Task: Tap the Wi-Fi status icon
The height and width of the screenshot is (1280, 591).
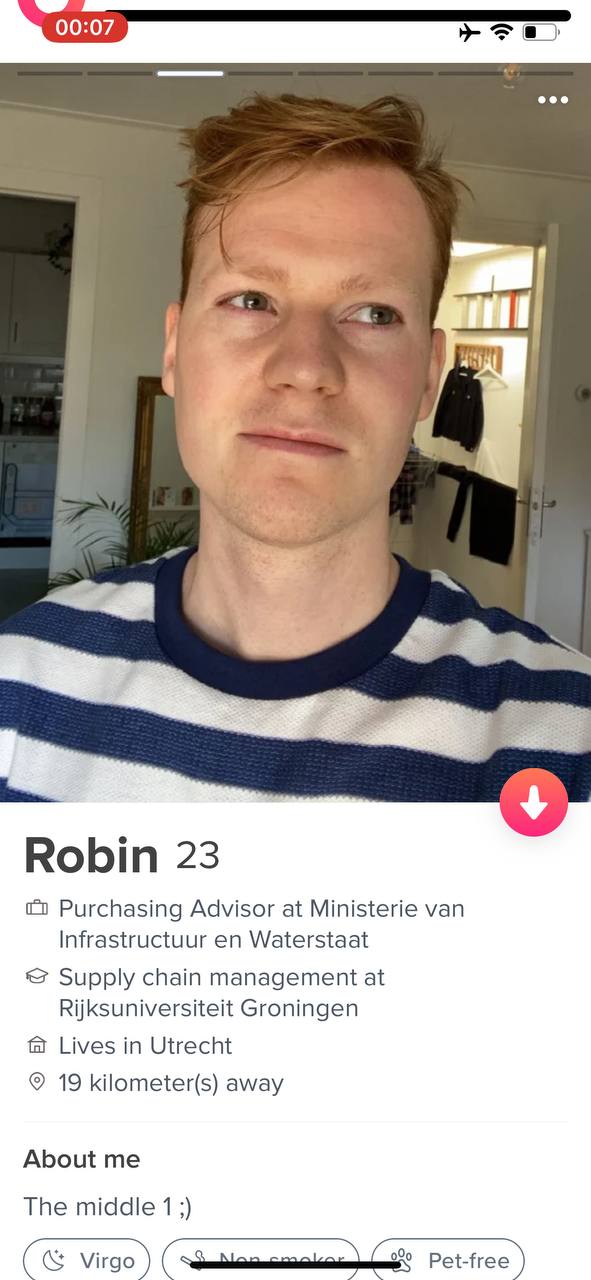Action: 501,32
